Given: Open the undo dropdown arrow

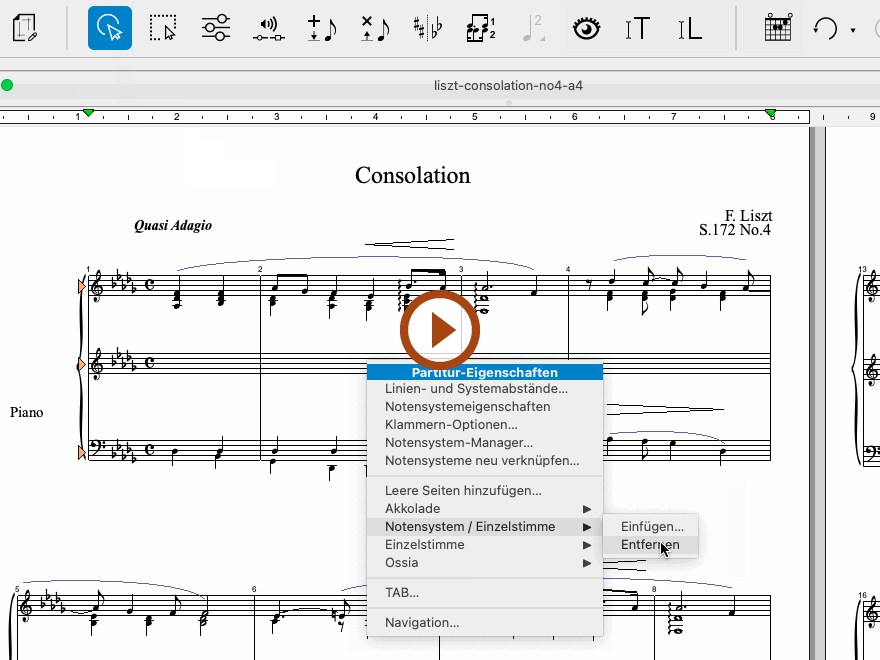Looking at the screenshot, I should click(x=853, y=30).
